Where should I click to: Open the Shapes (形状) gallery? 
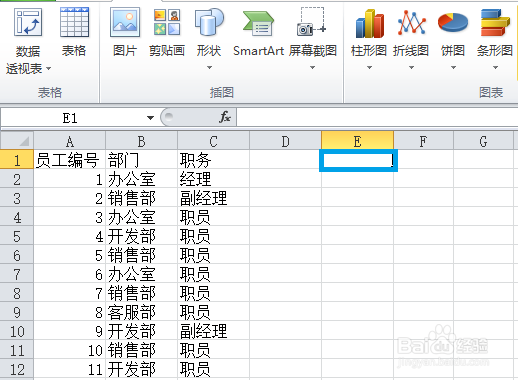click(x=209, y=38)
